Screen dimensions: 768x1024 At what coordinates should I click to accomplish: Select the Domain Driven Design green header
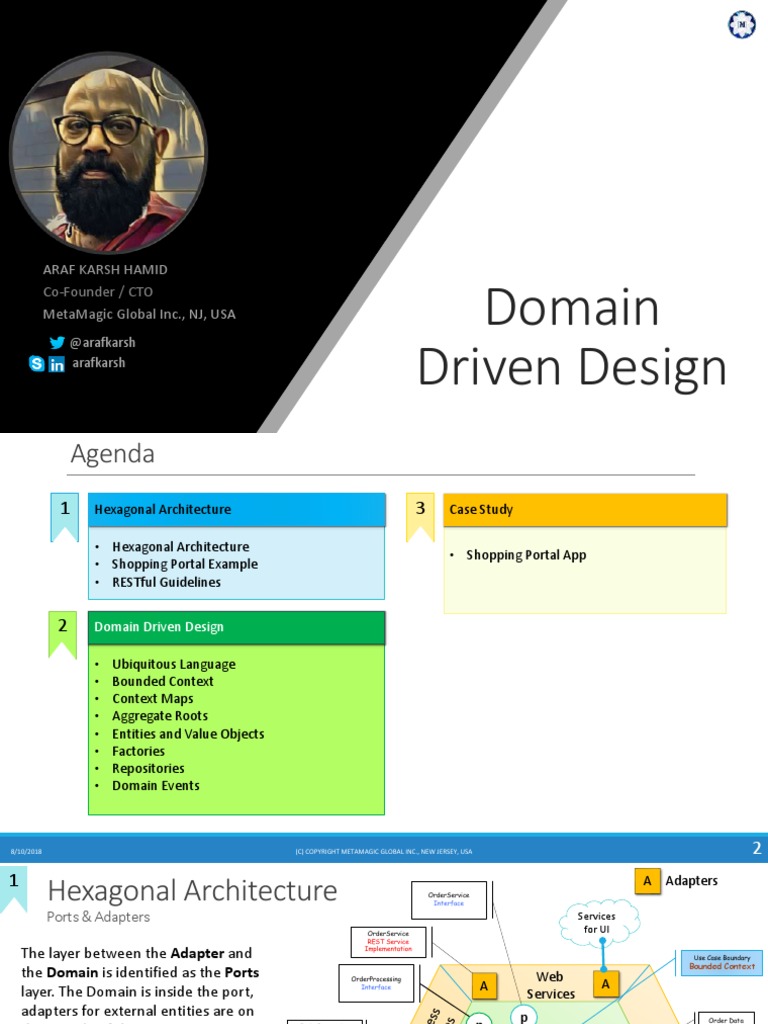(236, 627)
